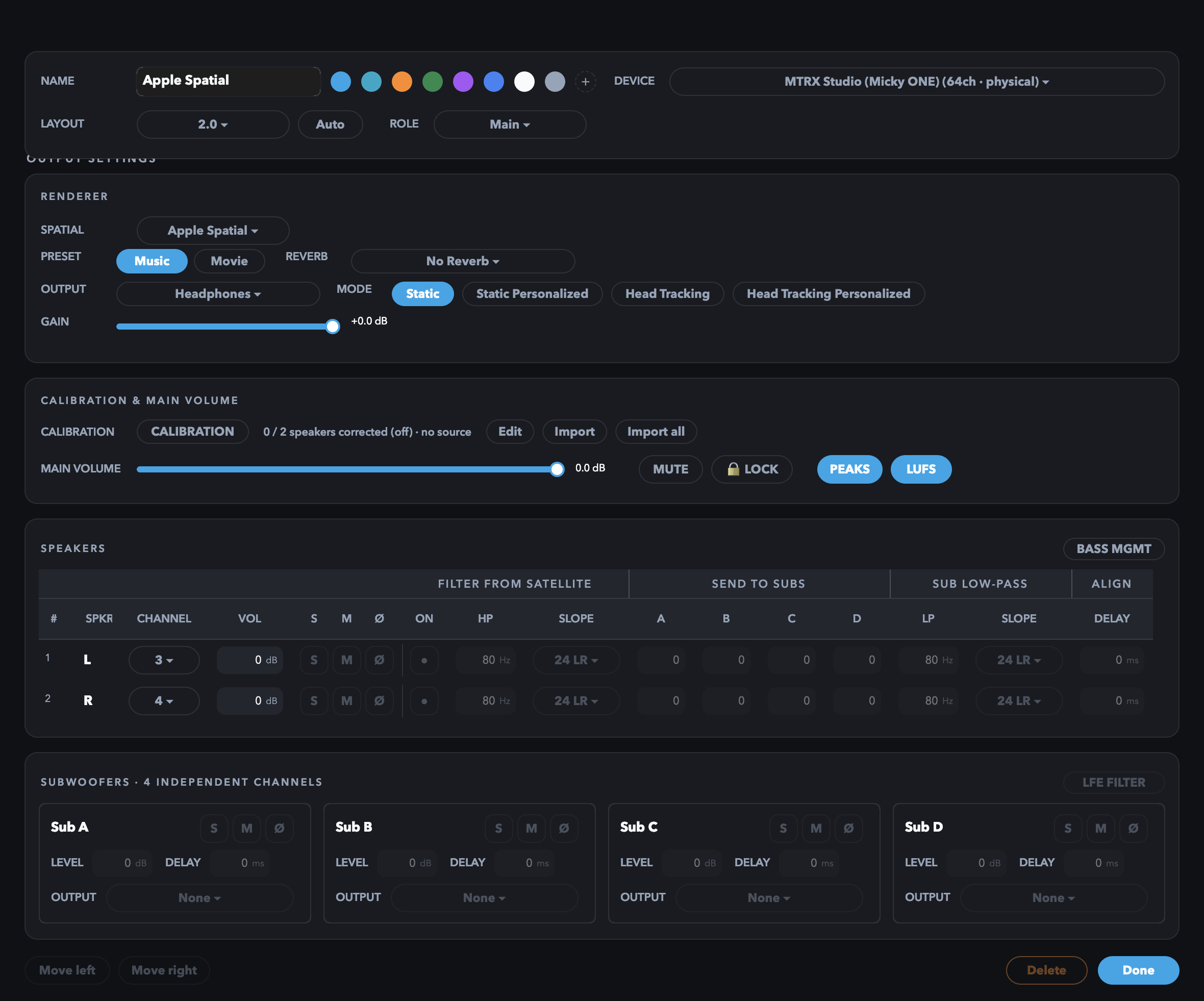This screenshot has width=1204, height=1001.
Task: Solo Sub B channel
Action: [498, 828]
